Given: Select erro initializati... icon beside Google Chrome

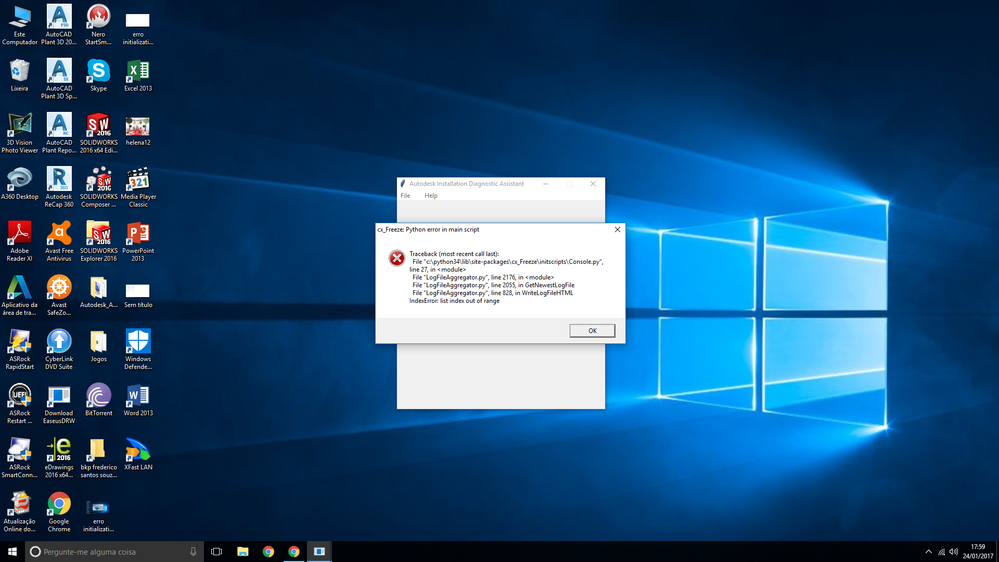Looking at the screenshot, I should [98, 515].
